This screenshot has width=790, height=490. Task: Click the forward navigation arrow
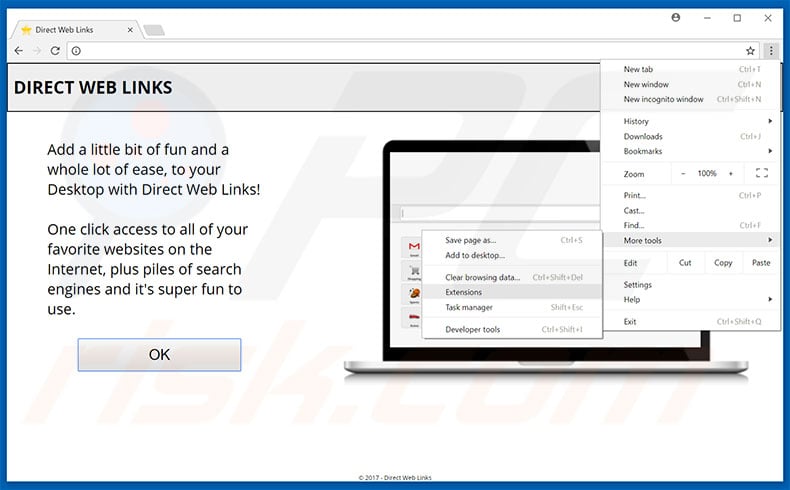(x=37, y=51)
